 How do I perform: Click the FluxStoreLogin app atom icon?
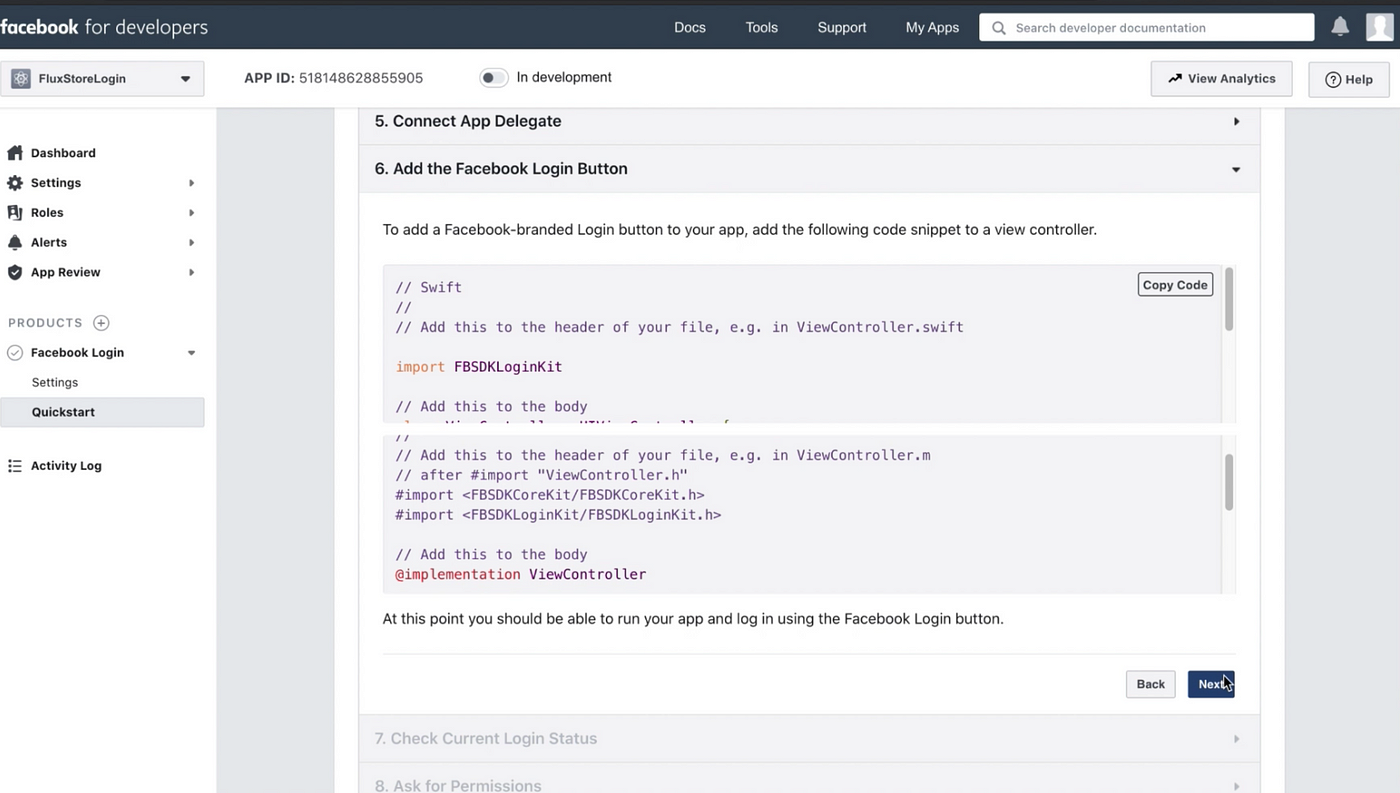(x=20, y=78)
